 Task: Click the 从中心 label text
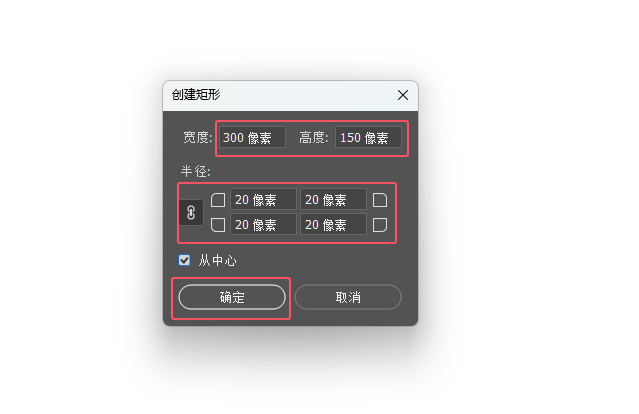[217, 260]
